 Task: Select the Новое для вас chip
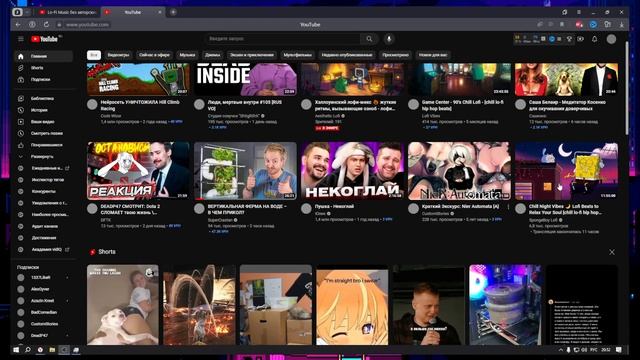point(433,55)
